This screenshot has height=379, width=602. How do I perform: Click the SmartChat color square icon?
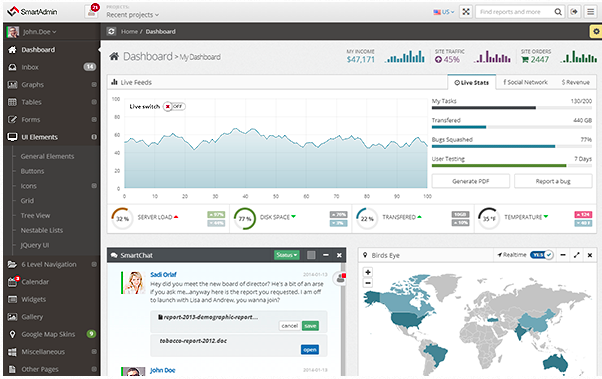pyautogui.click(x=311, y=255)
